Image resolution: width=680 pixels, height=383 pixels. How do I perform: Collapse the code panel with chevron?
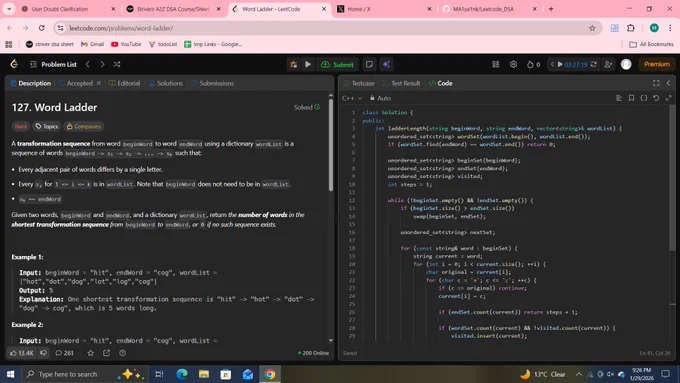[668, 83]
